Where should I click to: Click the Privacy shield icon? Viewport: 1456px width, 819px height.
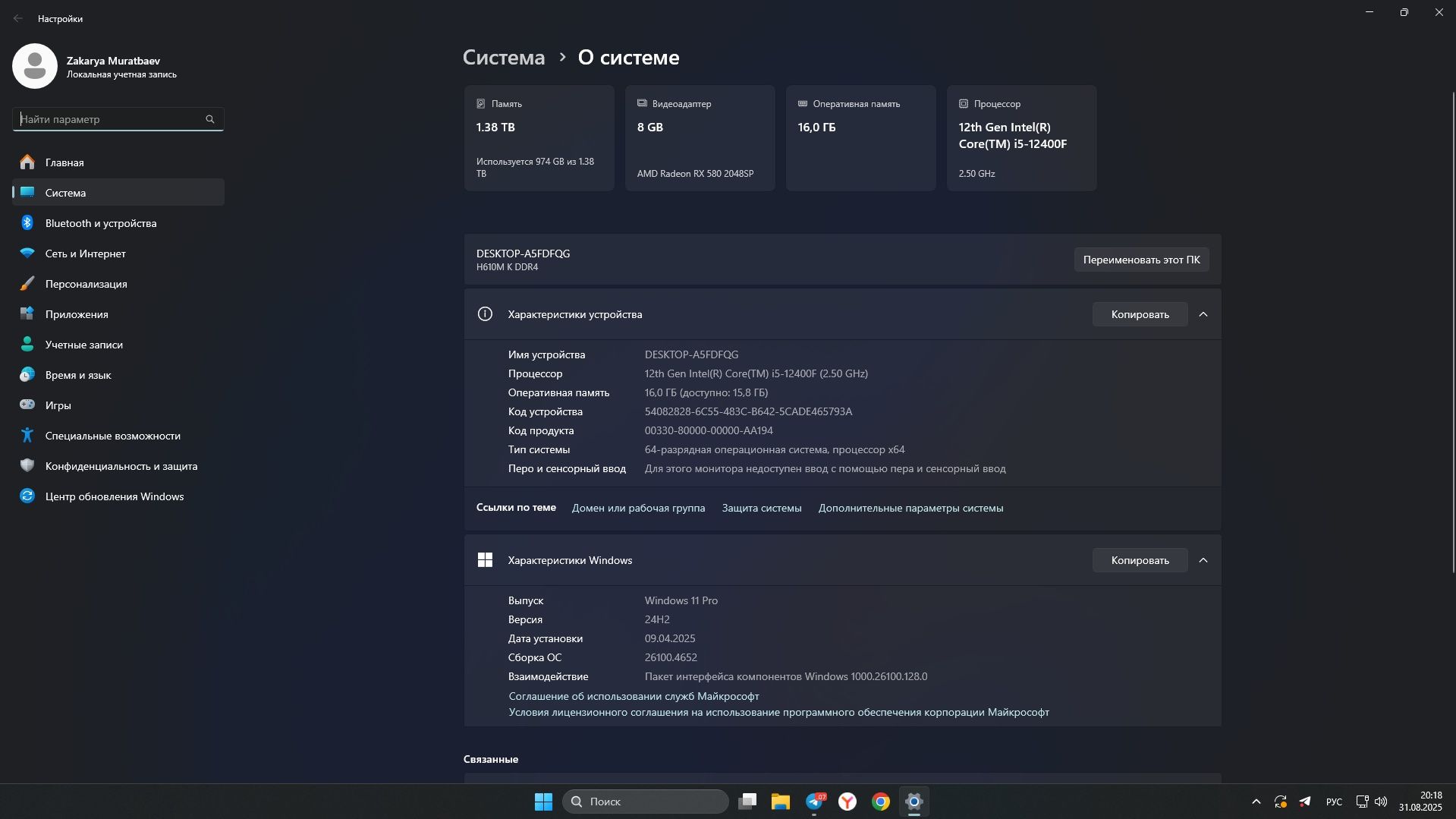27,466
